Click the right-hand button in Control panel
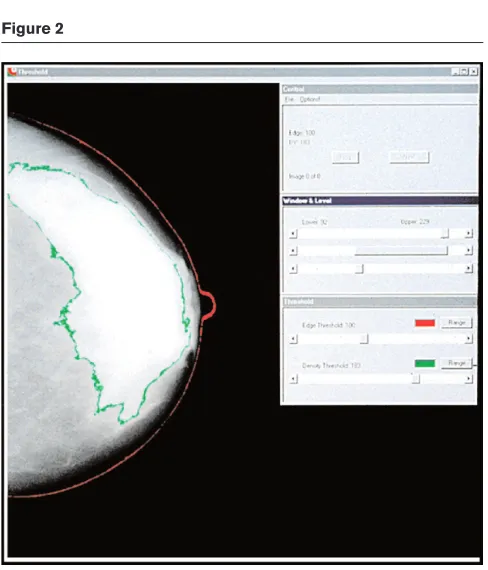The image size is (488, 570). pos(409,157)
